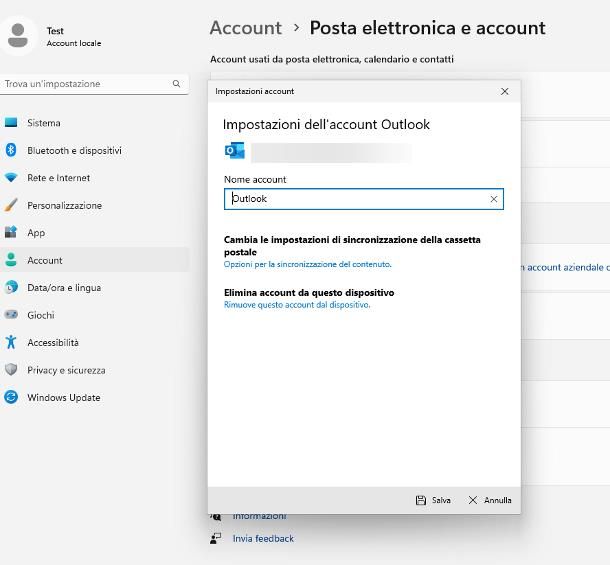610x565 pixels.
Task: Click the Windows Update refresh icon
Action: [x=11, y=397]
